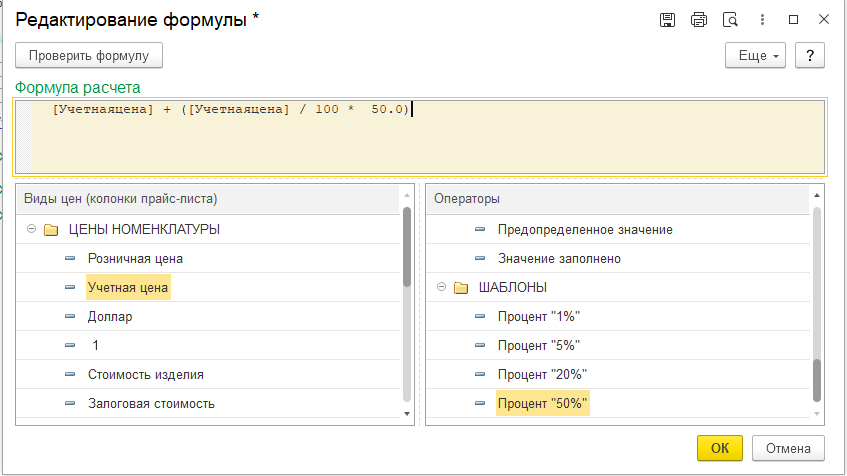Collapse the ЦЕНЫ НОМЕНКЛАТУРЫ tree group
This screenshot has height=476, width=847.
pos(31,230)
